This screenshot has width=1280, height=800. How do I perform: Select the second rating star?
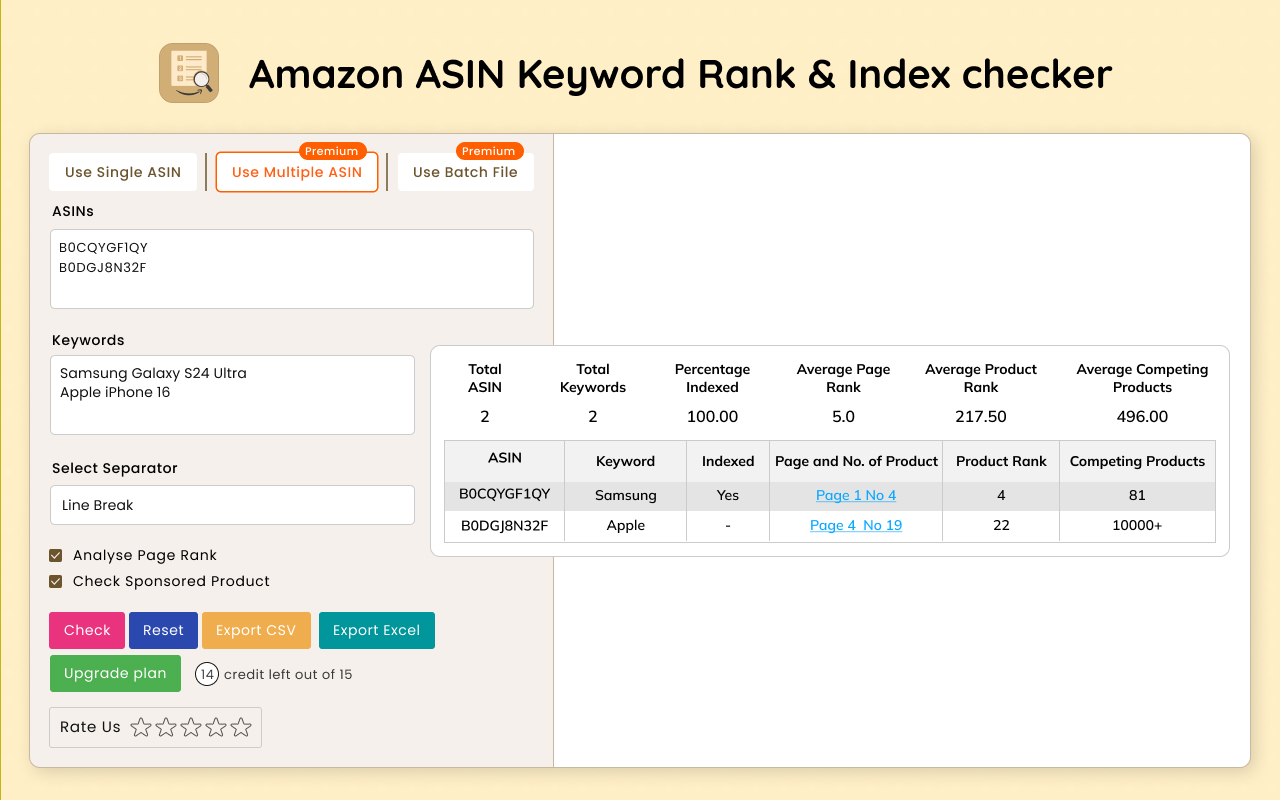point(166,727)
